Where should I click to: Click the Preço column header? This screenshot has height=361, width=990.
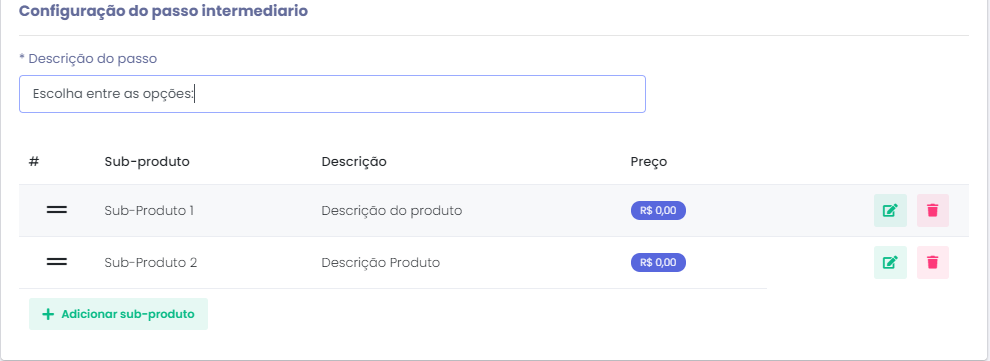(x=648, y=162)
